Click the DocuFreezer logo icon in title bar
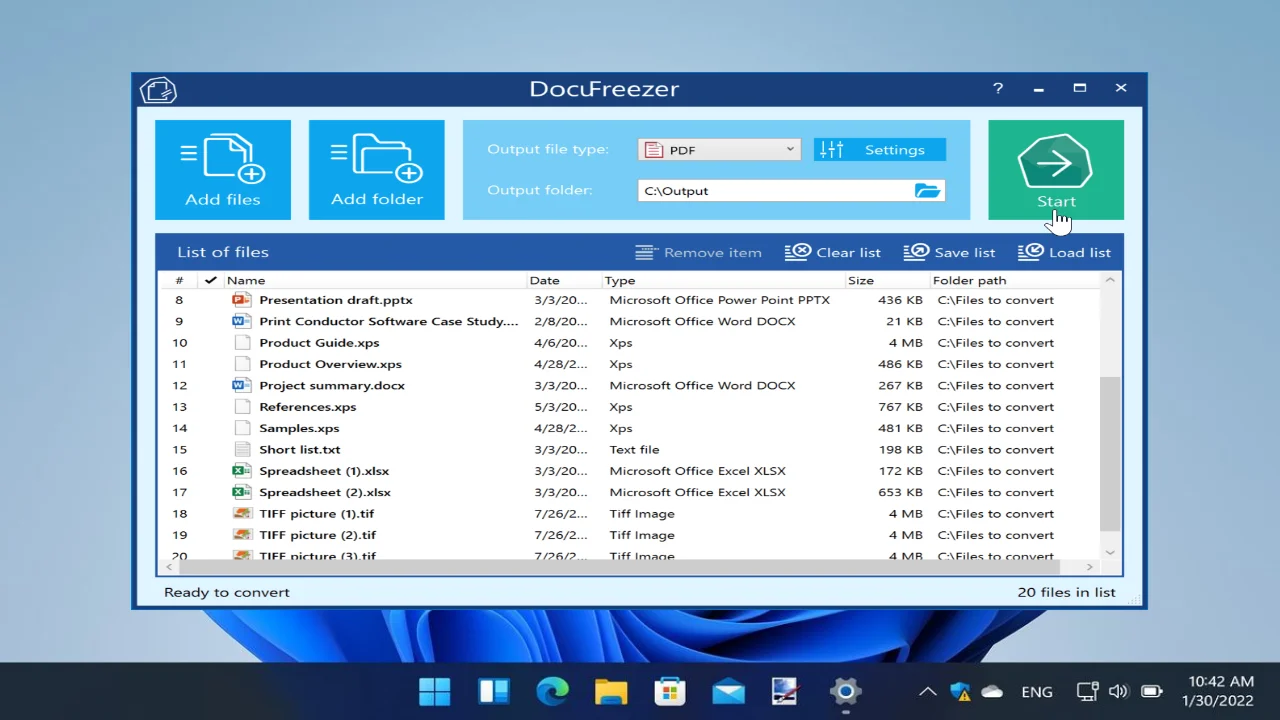Image resolution: width=1280 pixels, height=720 pixels. pyautogui.click(x=158, y=90)
